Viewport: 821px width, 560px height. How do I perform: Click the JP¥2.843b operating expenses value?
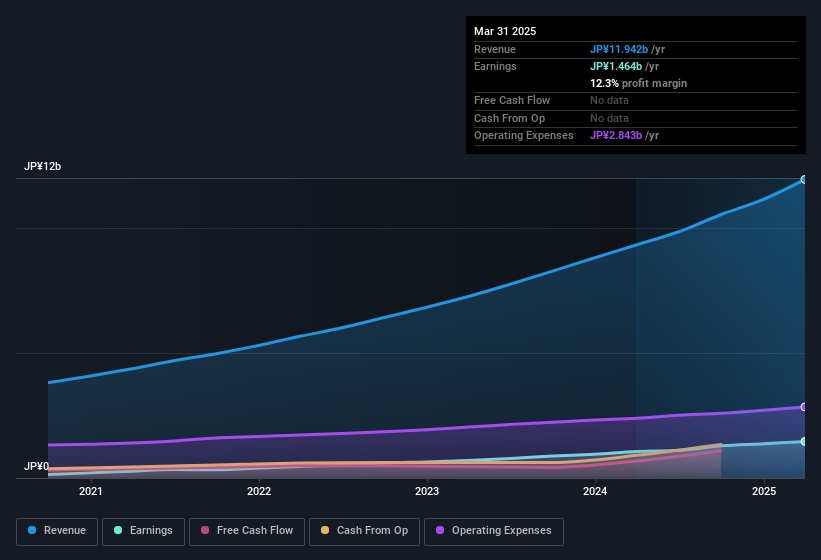coord(616,135)
